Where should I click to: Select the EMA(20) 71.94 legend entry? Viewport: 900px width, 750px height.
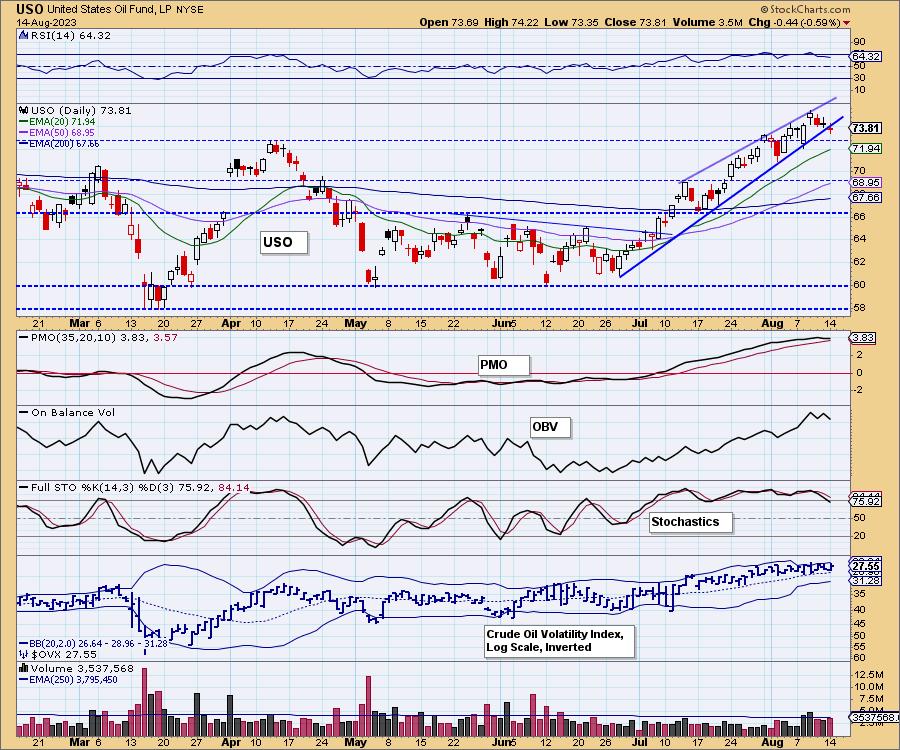click(58, 122)
